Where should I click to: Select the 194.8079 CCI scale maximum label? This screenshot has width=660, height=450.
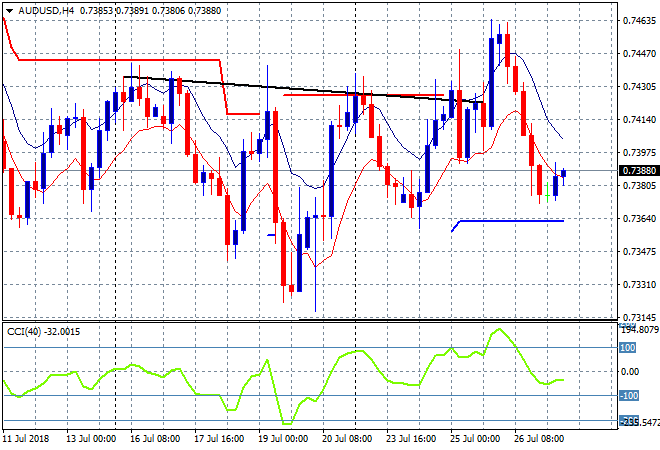click(640, 330)
